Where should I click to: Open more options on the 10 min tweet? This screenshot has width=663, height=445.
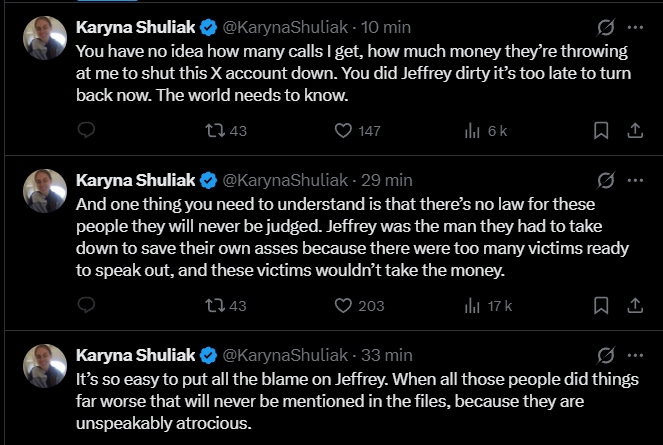[635, 26]
